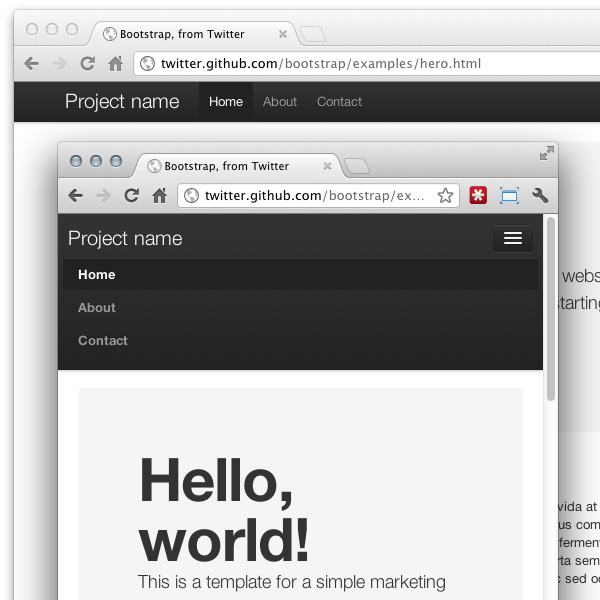Select the Bootstrap, from Twitter tab in background window
This screenshot has width=600, height=600.
pos(193,34)
